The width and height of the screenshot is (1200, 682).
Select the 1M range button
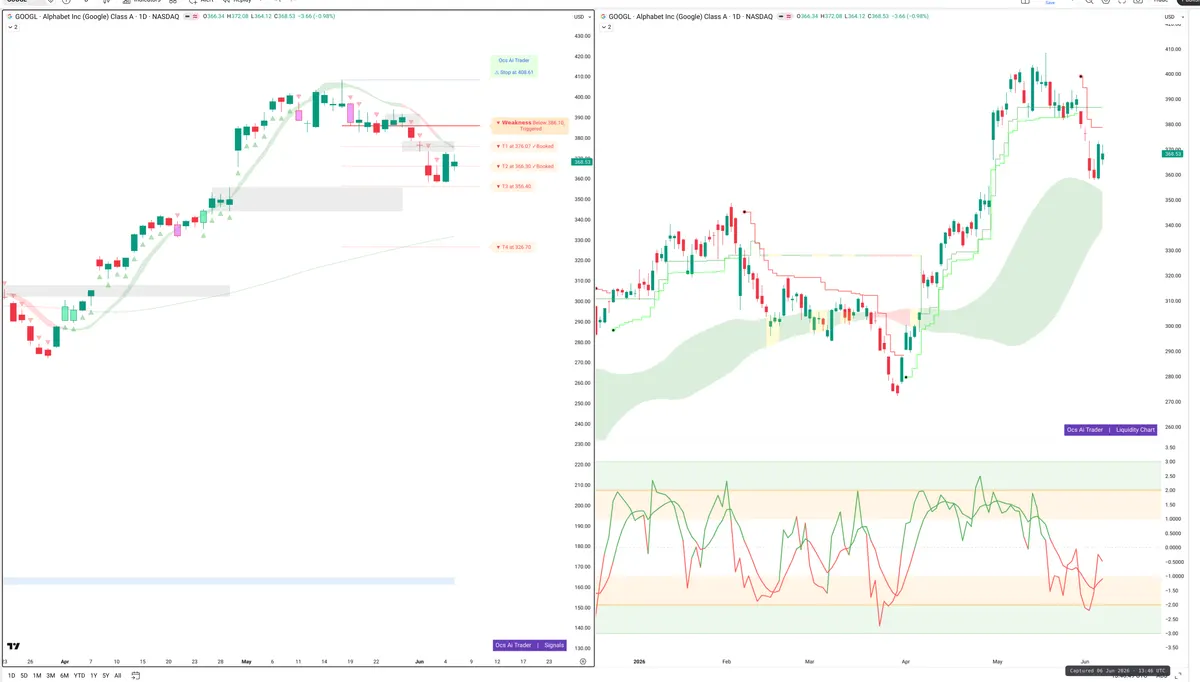pyautogui.click(x=37, y=676)
